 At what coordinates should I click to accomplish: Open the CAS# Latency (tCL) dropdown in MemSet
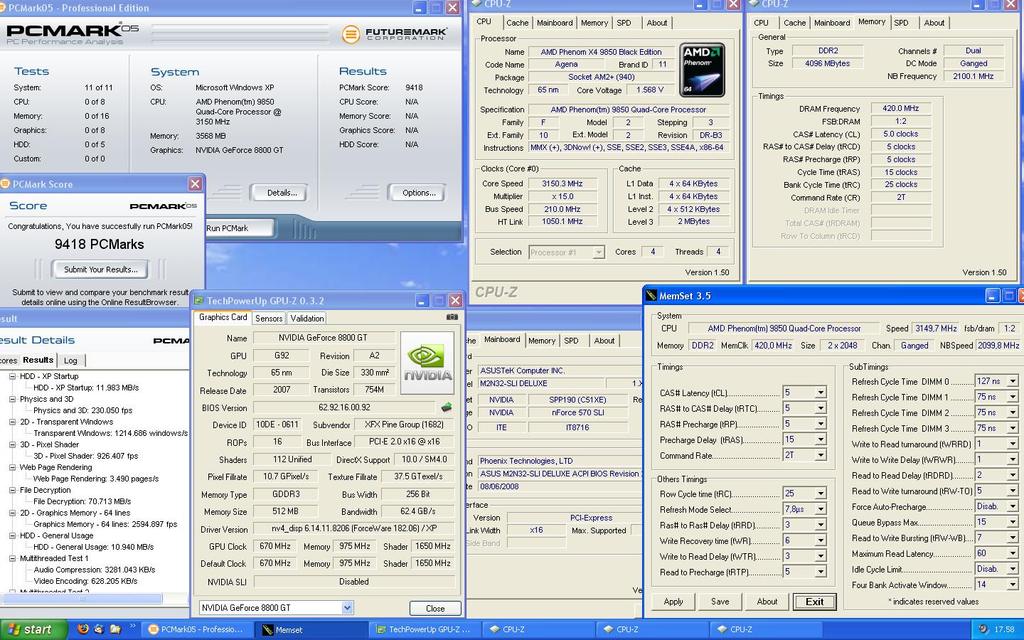click(821, 392)
